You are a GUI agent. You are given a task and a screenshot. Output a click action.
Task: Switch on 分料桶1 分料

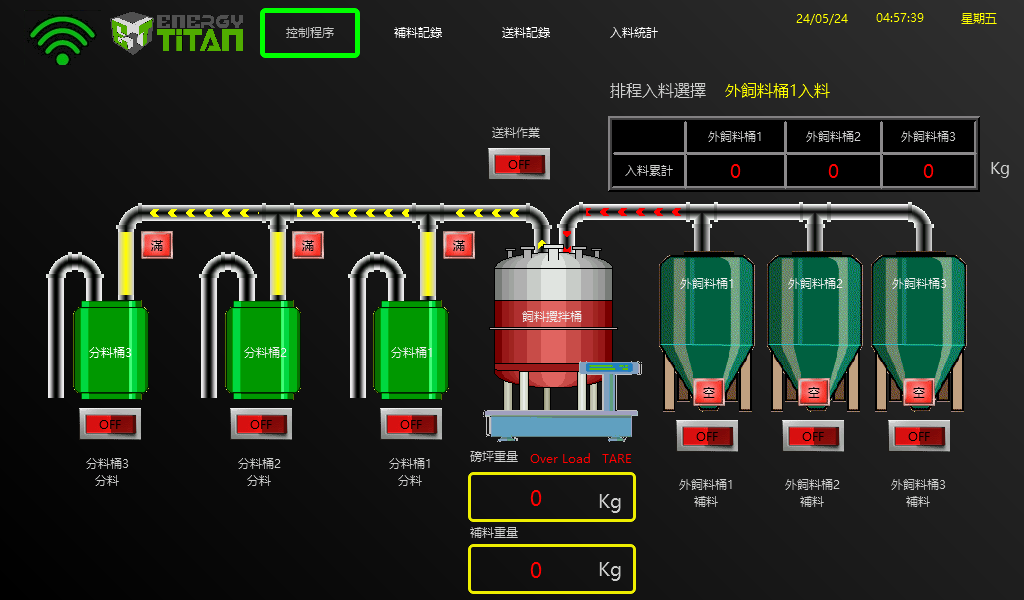click(411, 425)
